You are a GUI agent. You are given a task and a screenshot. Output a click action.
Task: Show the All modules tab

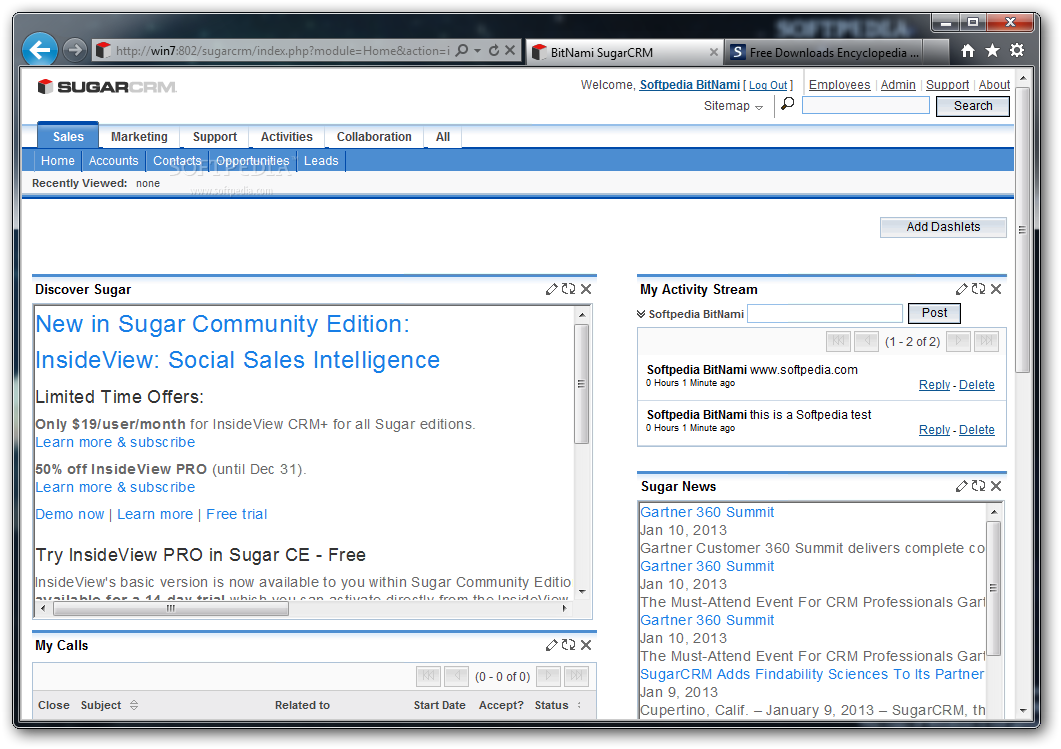pyautogui.click(x=443, y=137)
